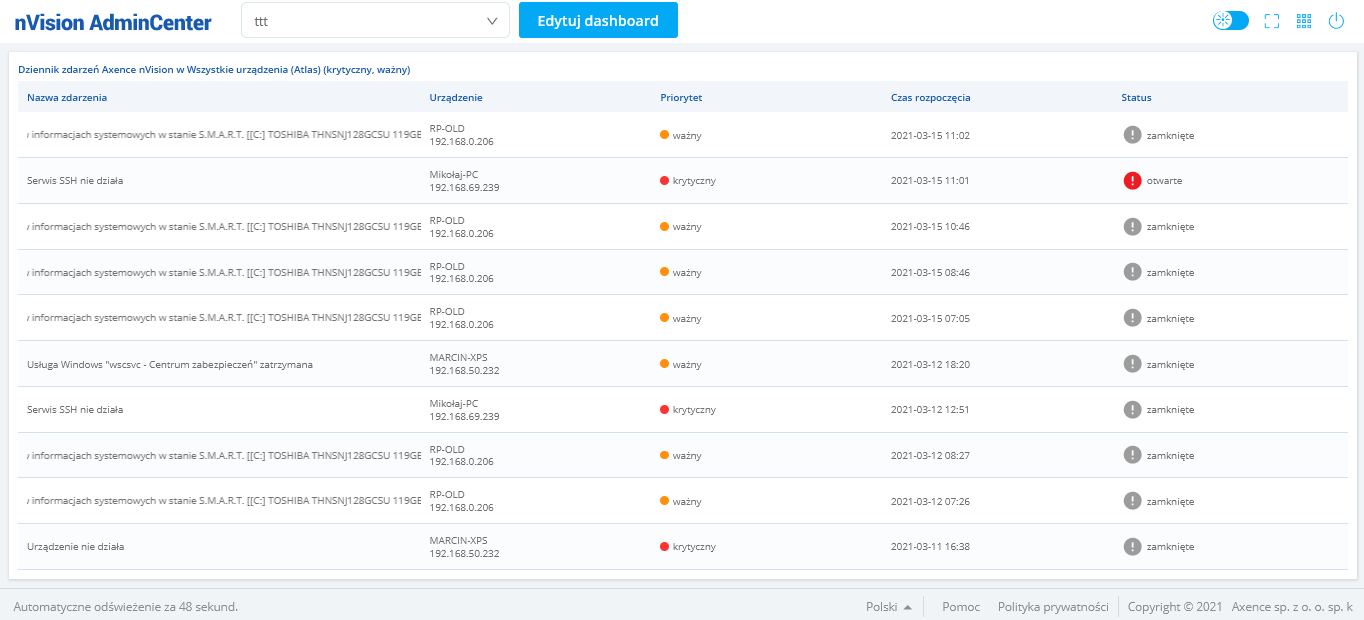Click the Edytuj dashboard button
The width and height of the screenshot is (1364, 620).
[x=598, y=21]
